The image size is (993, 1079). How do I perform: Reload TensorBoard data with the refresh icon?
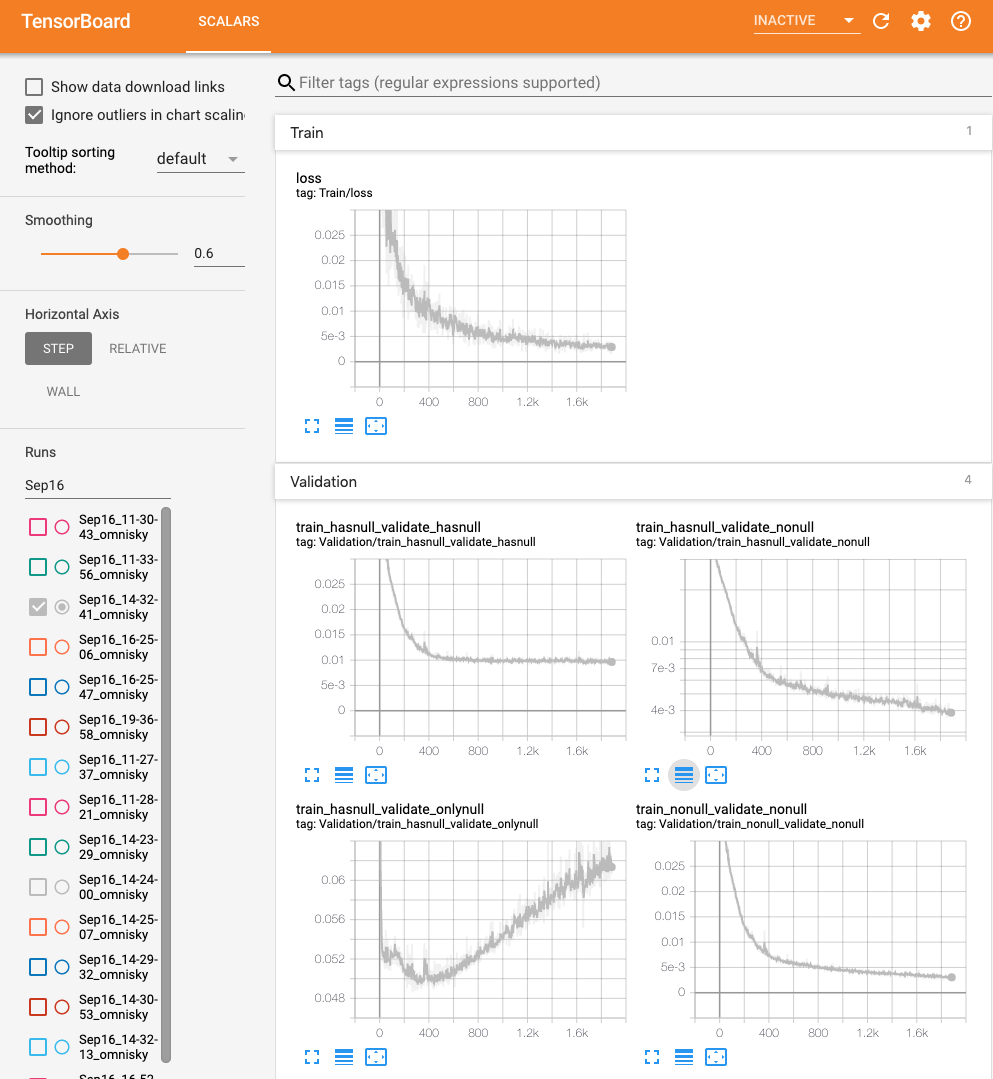pos(881,21)
